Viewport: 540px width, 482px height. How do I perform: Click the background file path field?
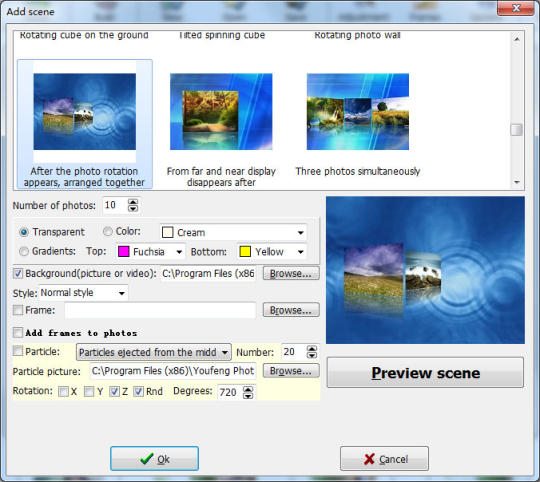208,274
